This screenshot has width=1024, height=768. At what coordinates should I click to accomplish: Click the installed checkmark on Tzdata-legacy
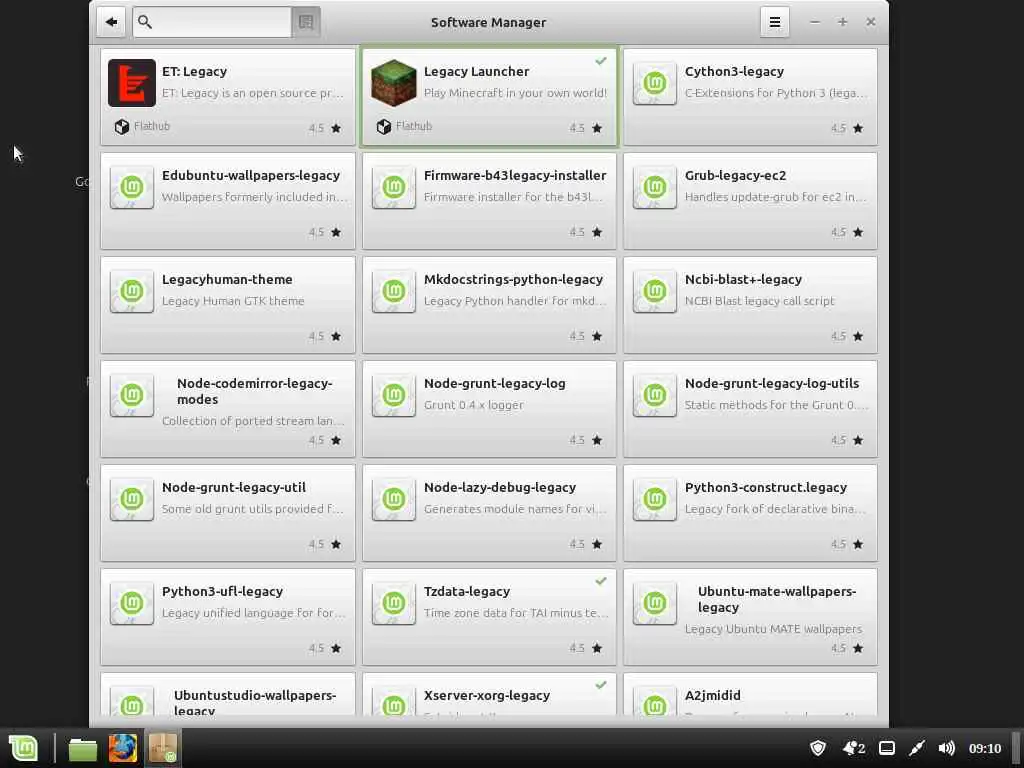[601, 581]
